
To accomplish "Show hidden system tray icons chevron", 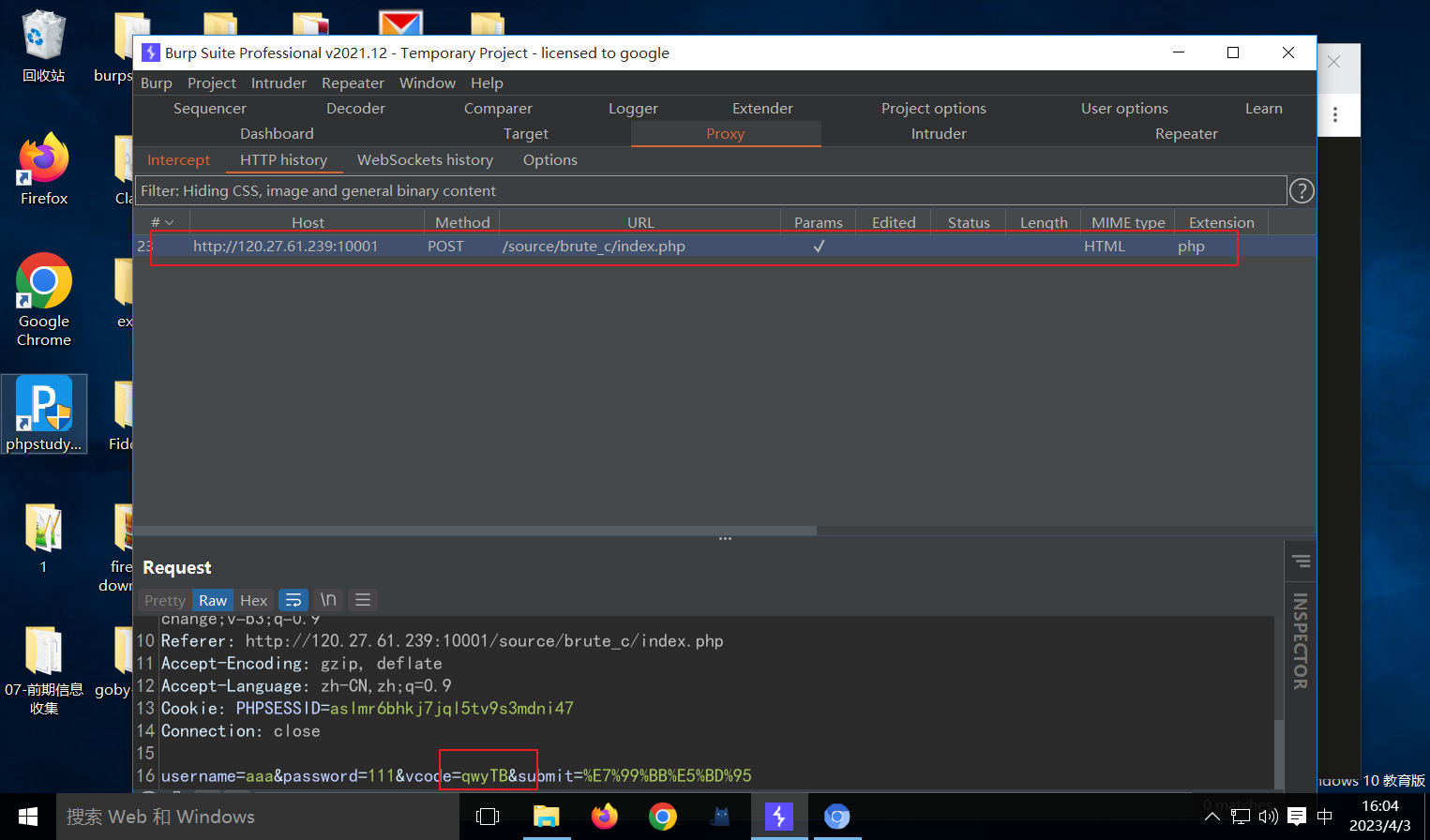I will coord(1212,817).
